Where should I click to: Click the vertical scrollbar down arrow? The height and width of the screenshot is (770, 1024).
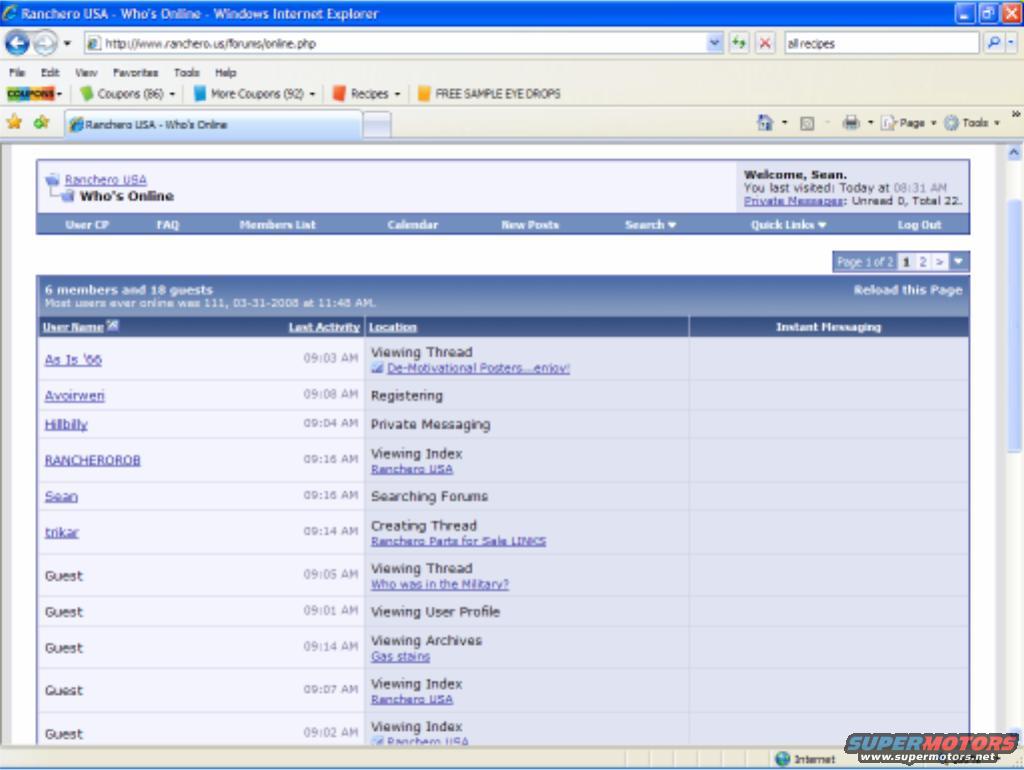(x=1013, y=737)
